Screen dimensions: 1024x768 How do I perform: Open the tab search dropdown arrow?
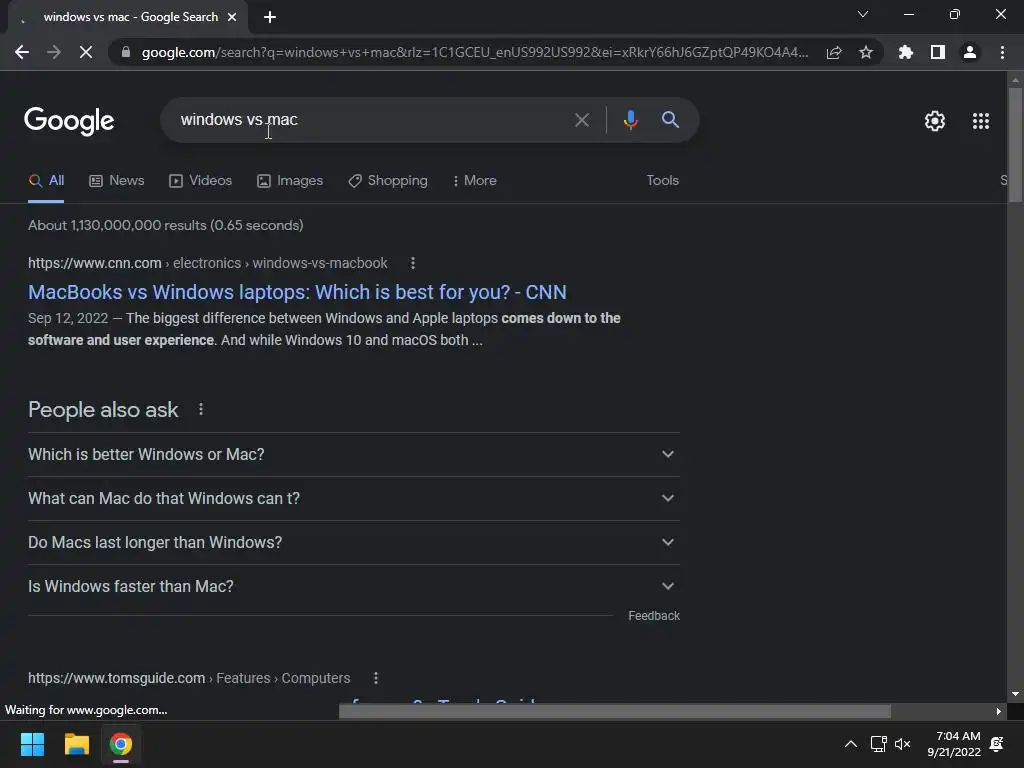tap(863, 14)
